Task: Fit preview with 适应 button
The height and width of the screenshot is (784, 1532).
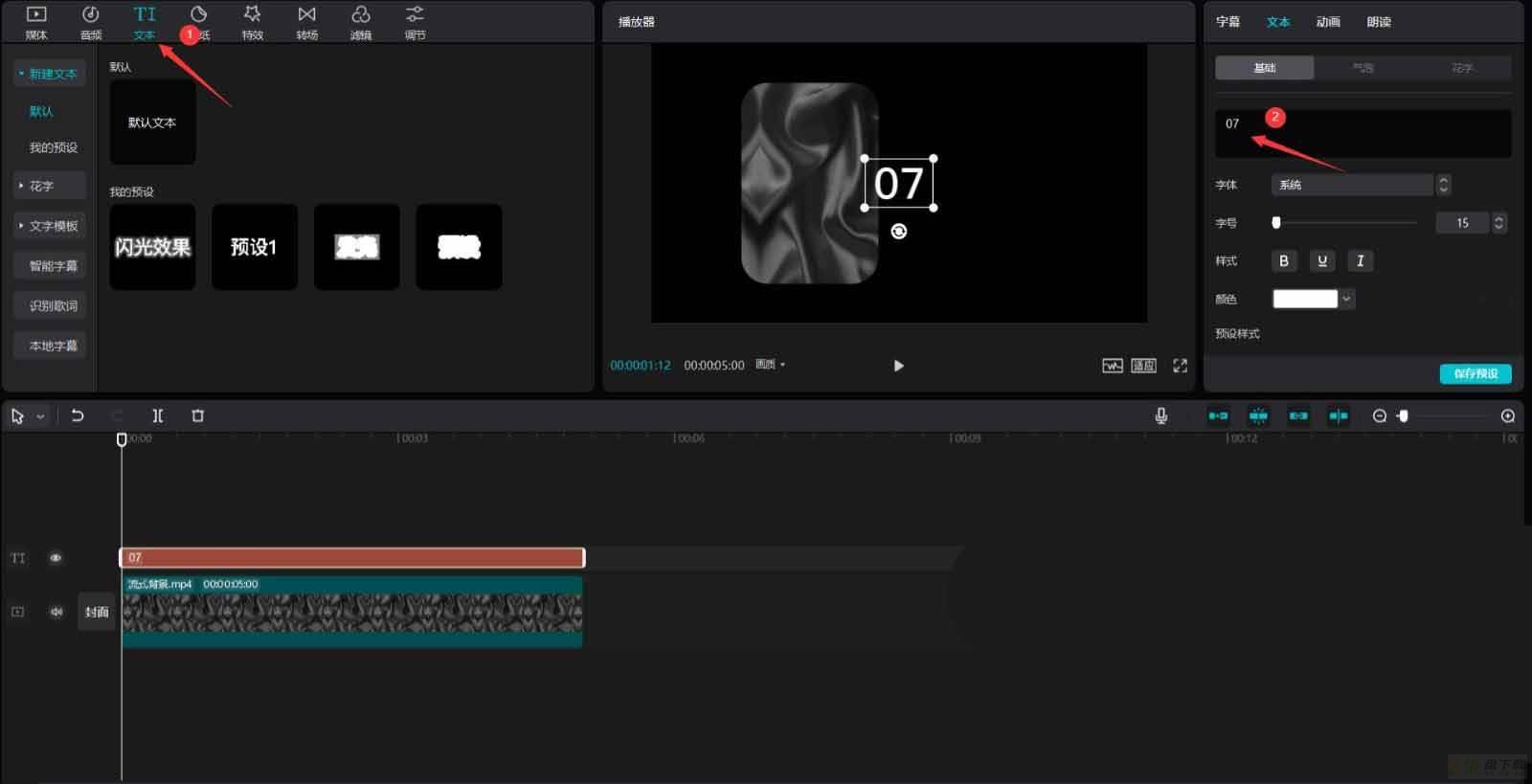Action: coord(1144,366)
